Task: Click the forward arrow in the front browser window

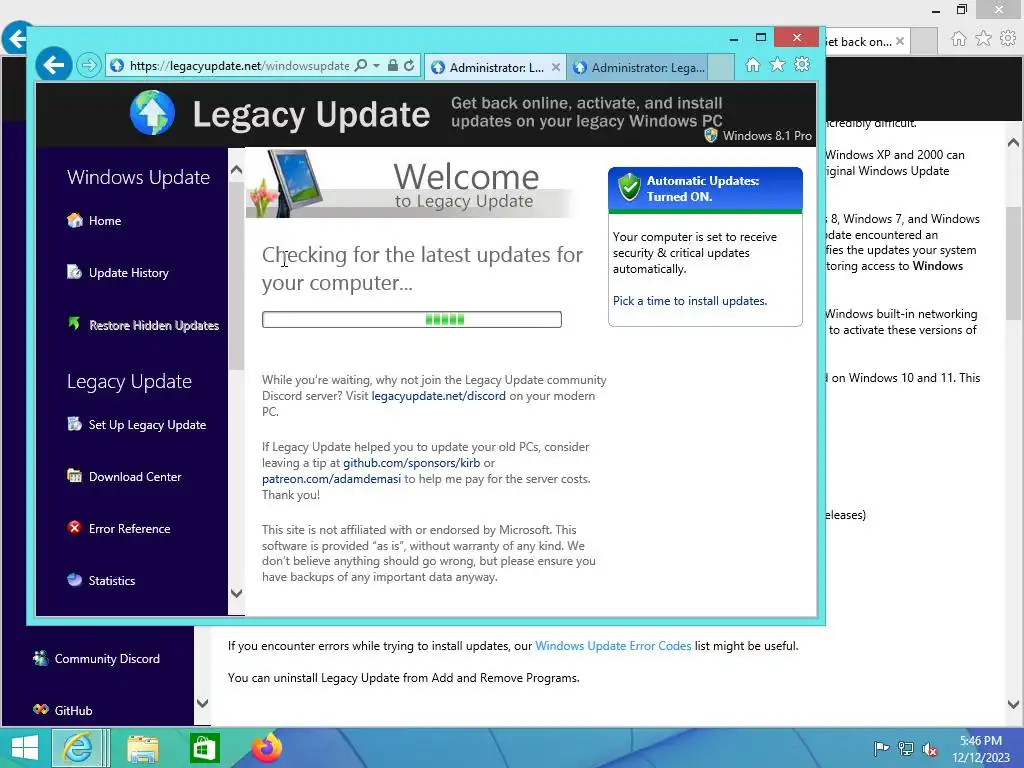Action: point(88,65)
